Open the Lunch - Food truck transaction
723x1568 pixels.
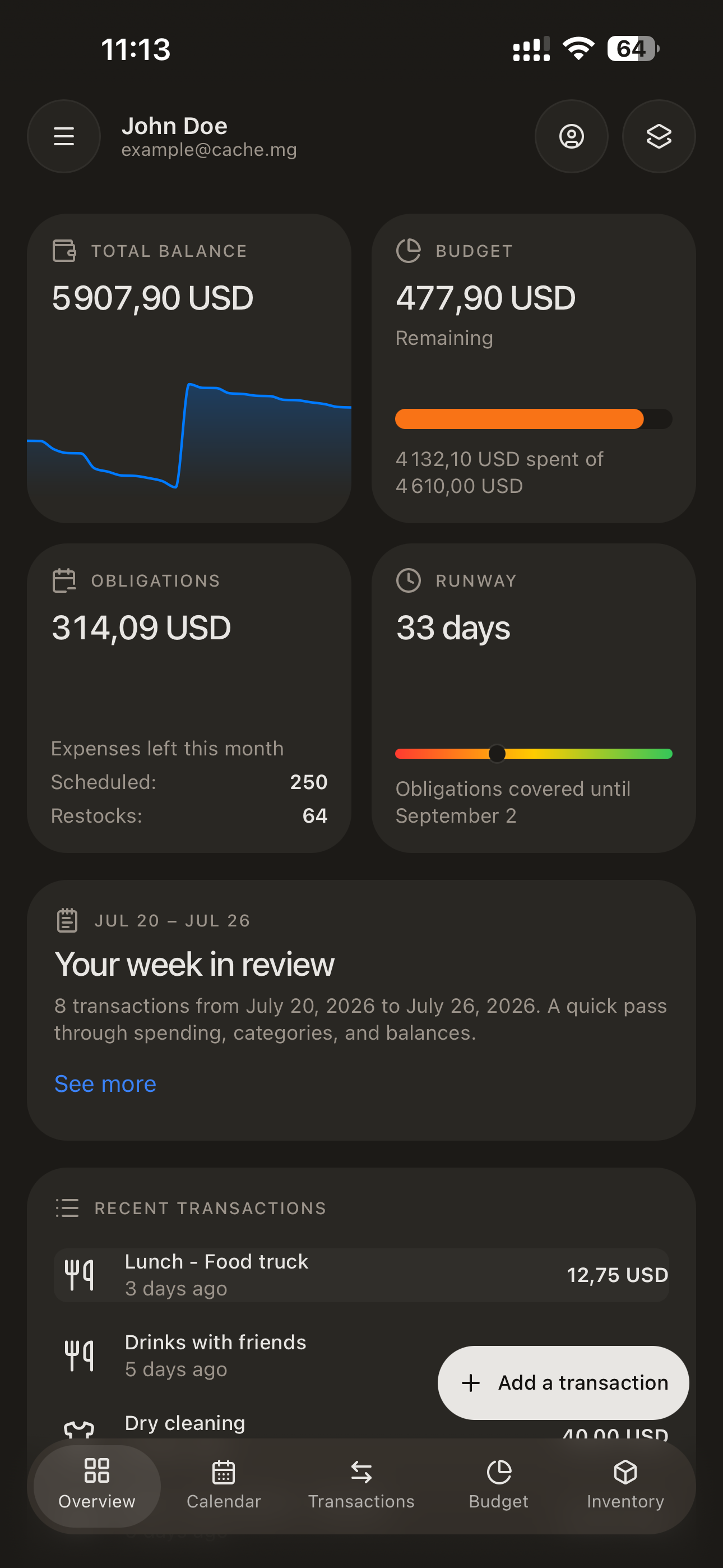361,1275
